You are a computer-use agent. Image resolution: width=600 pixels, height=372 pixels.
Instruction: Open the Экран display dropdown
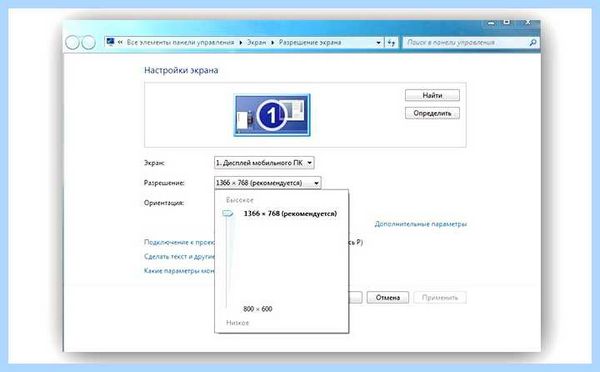tap(264, 163)
